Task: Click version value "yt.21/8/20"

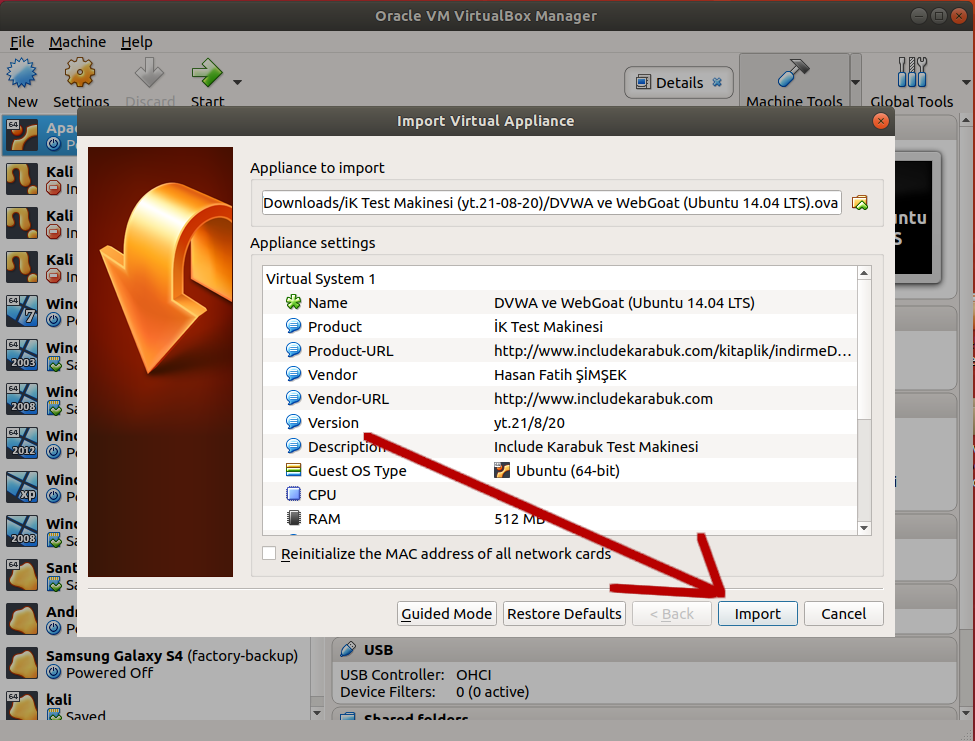Action: tap(529, 423)
